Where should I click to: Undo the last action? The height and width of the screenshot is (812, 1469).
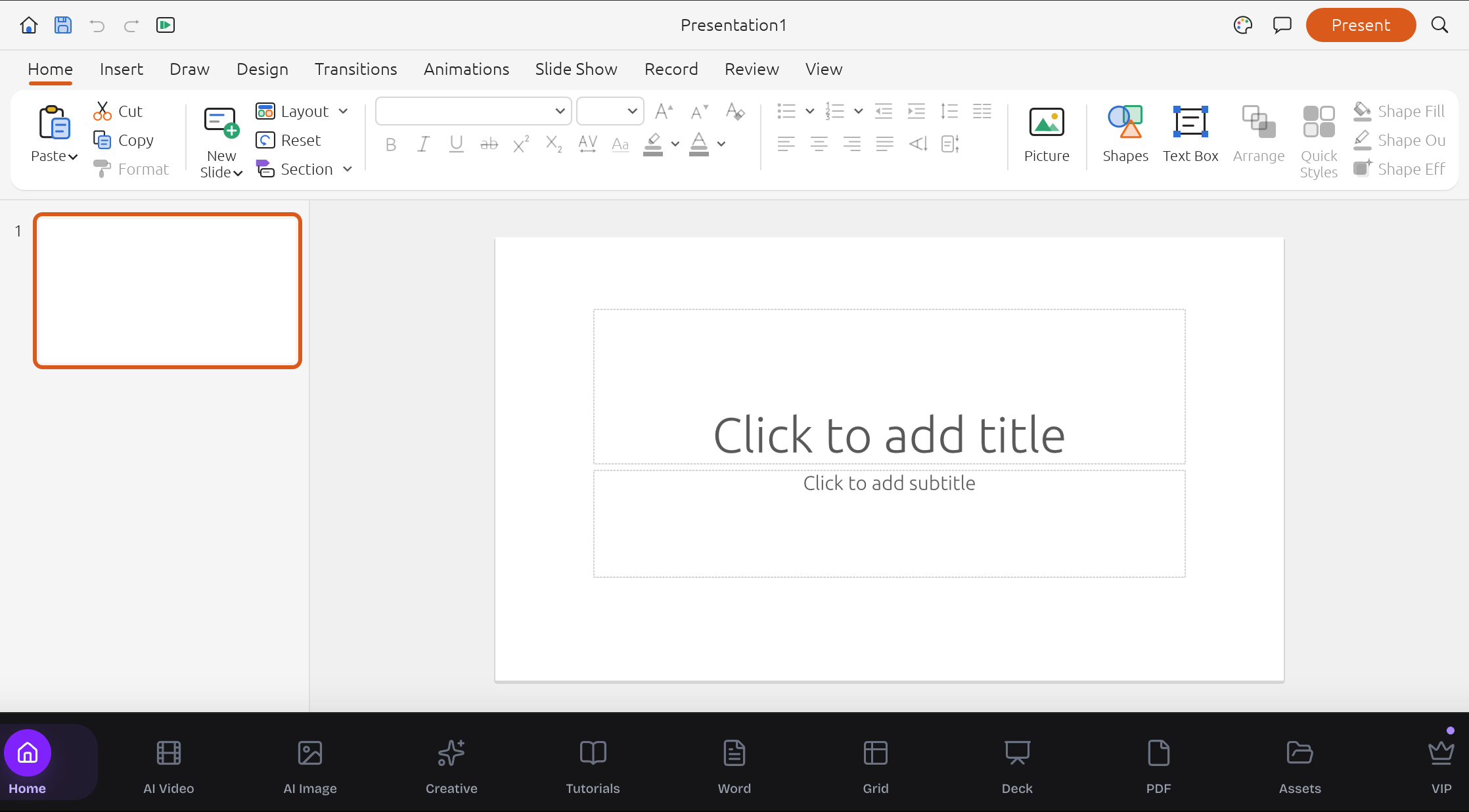point(97,26)
